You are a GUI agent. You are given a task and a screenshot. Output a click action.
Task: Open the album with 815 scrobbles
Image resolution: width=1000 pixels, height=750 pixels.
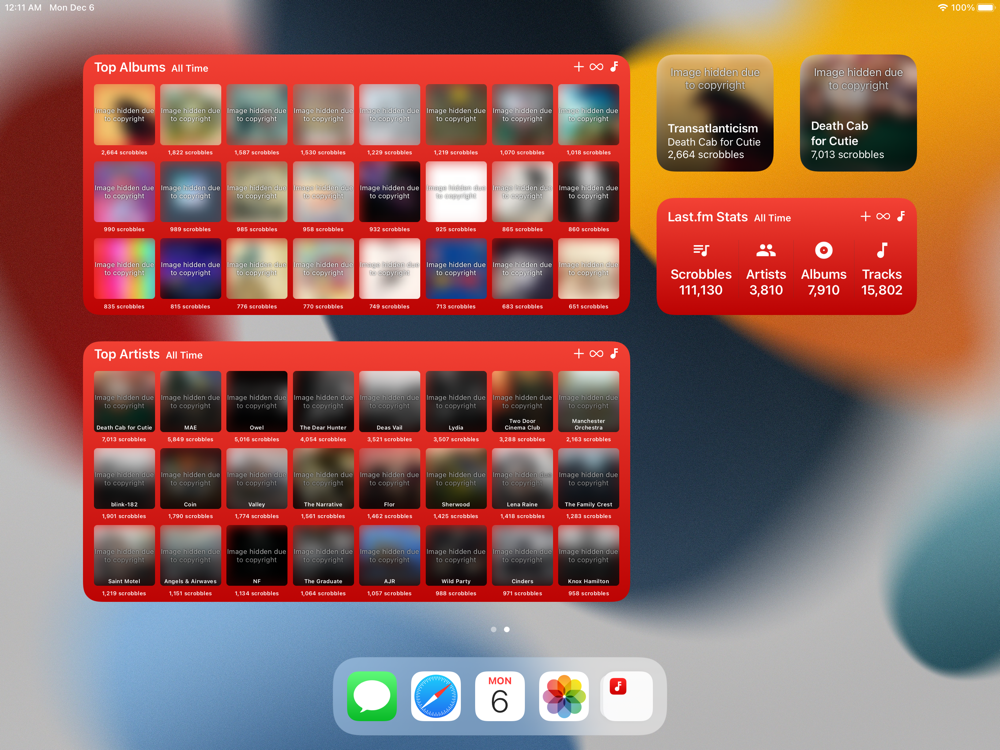[x=191, y=269]
